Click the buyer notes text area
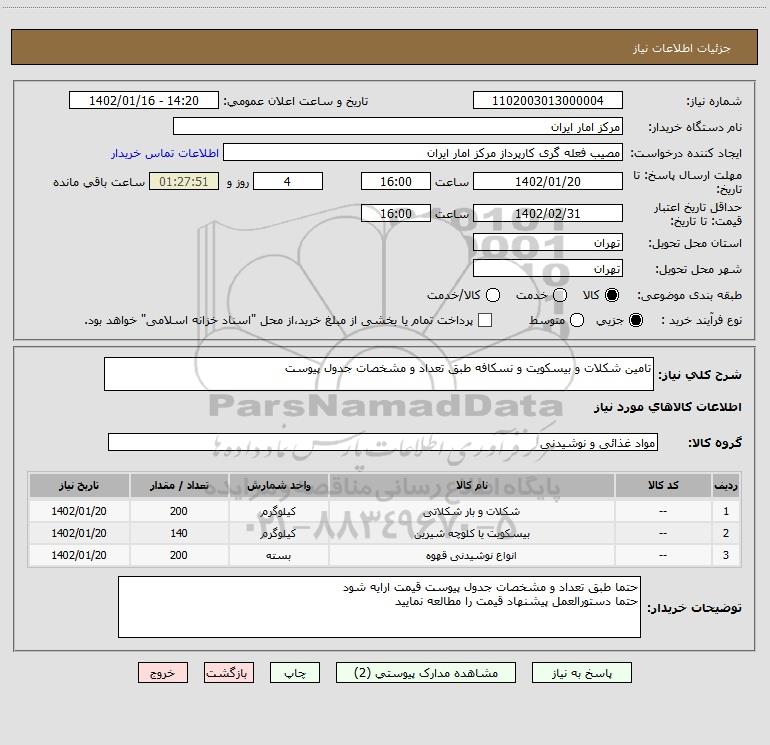Viewport: 770px width, 745px height. pyautogui.click(x=379, y=607)
